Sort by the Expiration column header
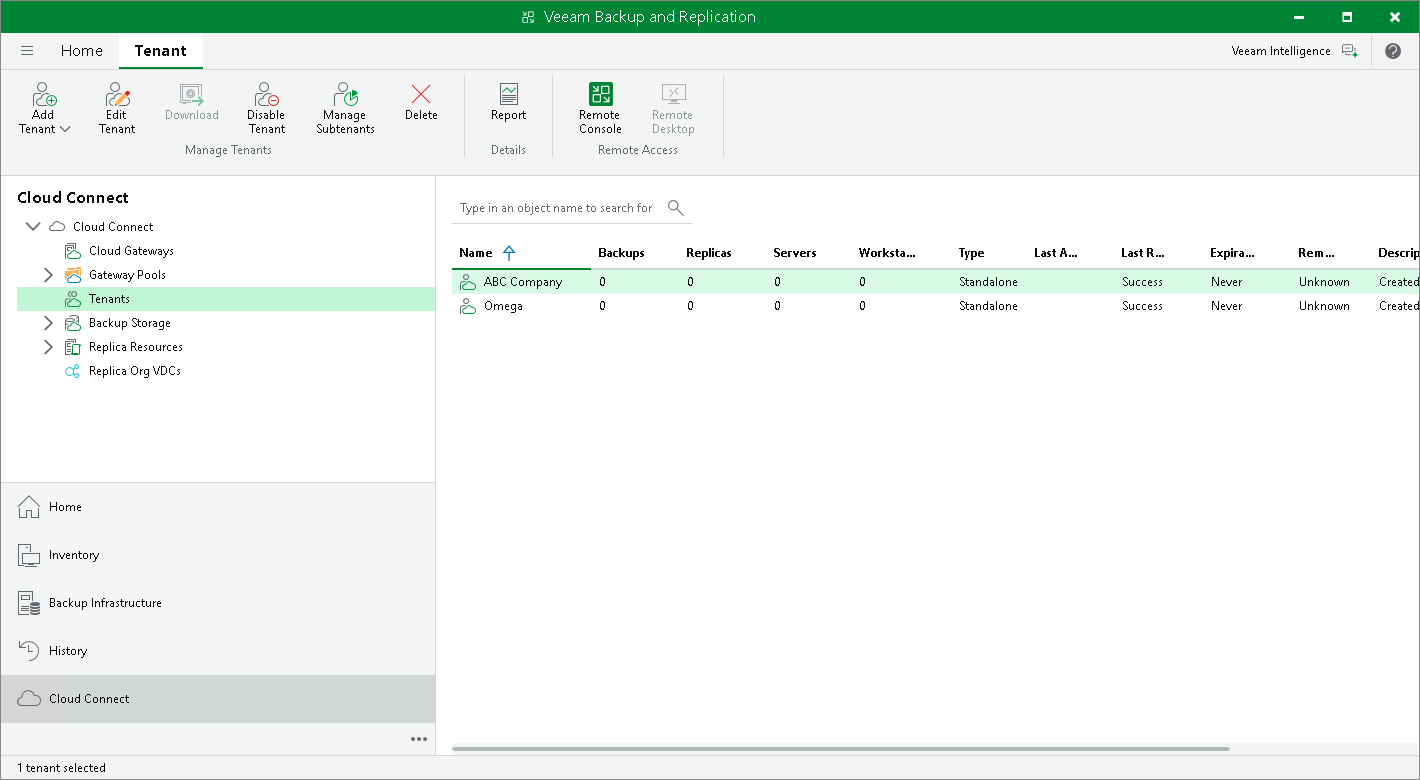 click(x=1232, y=253)
